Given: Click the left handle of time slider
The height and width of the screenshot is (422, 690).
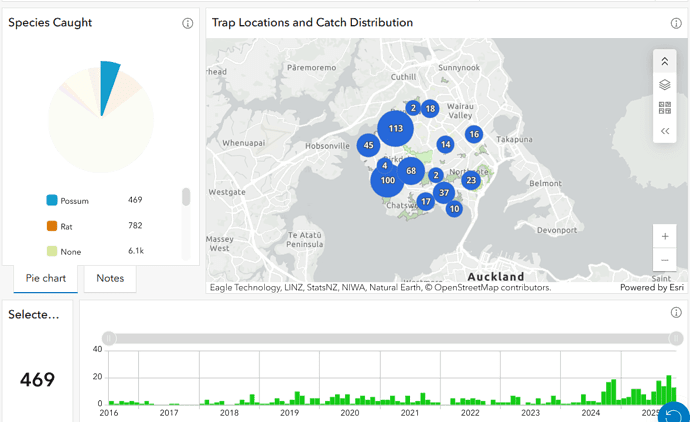Looking at the screenshot, I should [109, 338].
